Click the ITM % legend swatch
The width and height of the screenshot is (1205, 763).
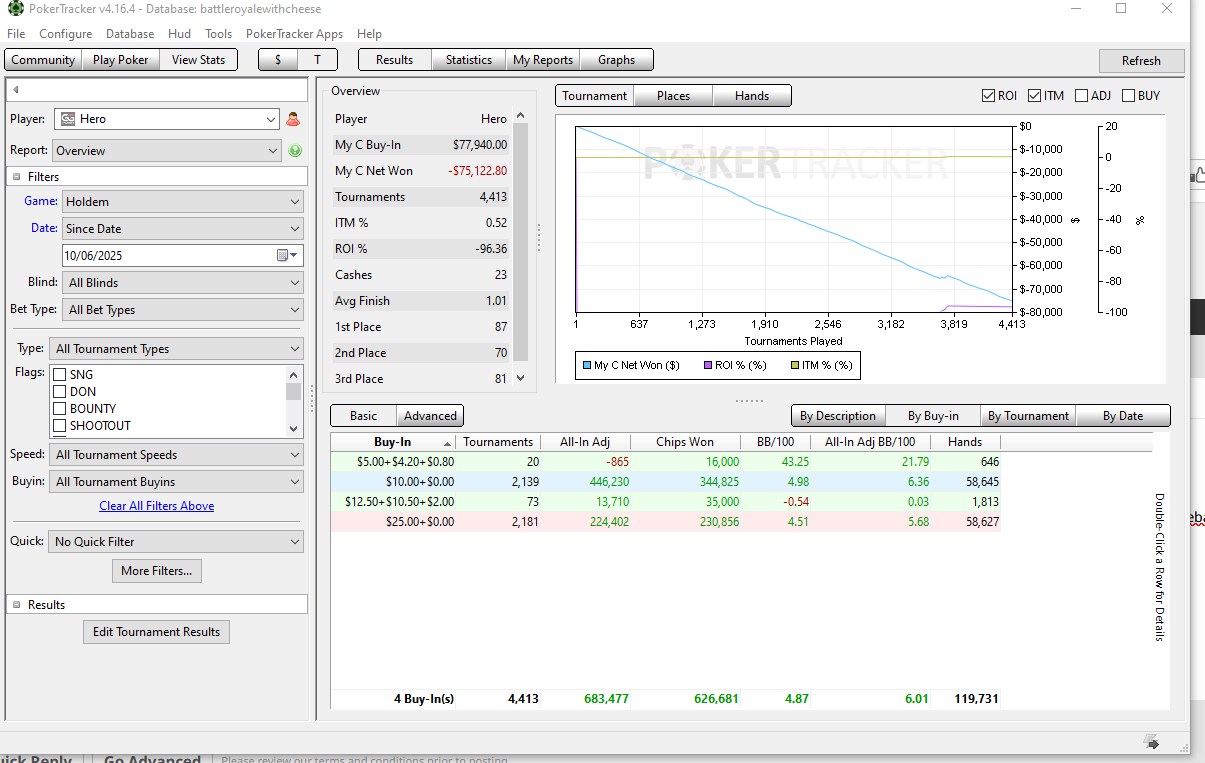pyautogui.click(x=796, y=366)
